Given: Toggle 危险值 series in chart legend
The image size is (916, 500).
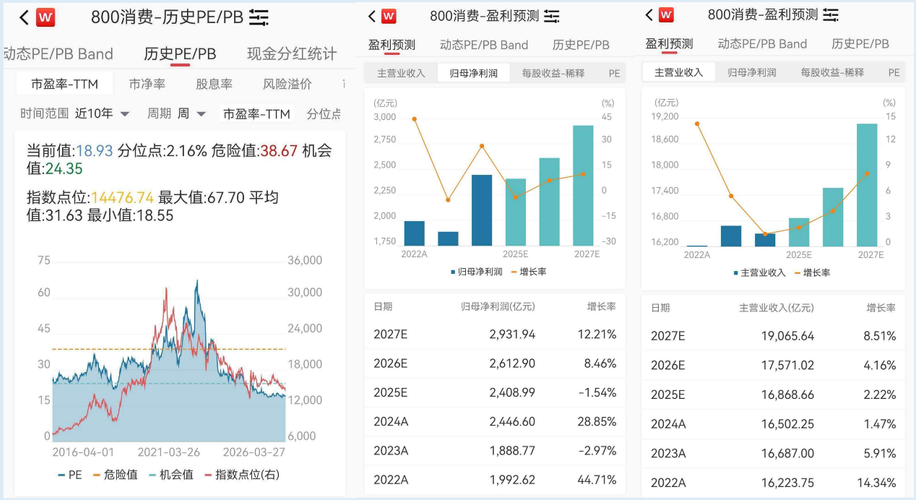Looking at the screenshot, I should tap(116, 475).
